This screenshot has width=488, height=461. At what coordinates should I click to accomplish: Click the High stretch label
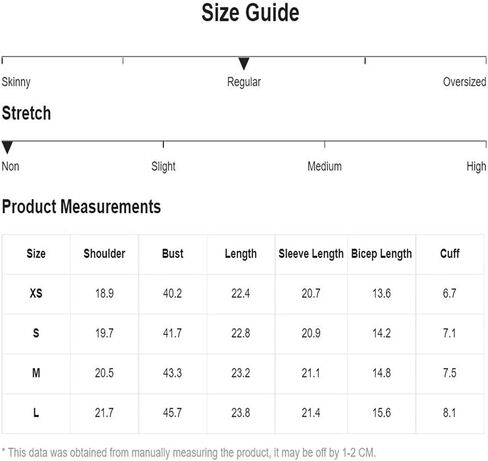(x=476, y=166)
